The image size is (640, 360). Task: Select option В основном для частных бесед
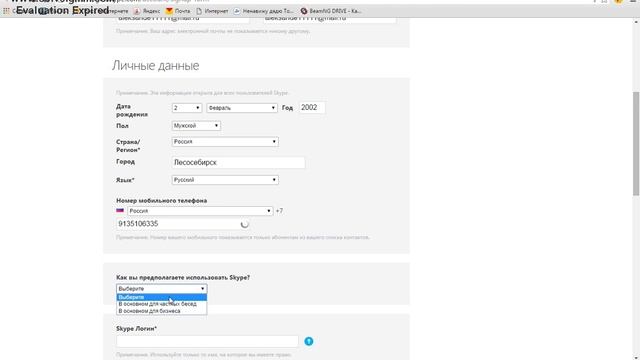pyautogui.click(x=162, y=304)
